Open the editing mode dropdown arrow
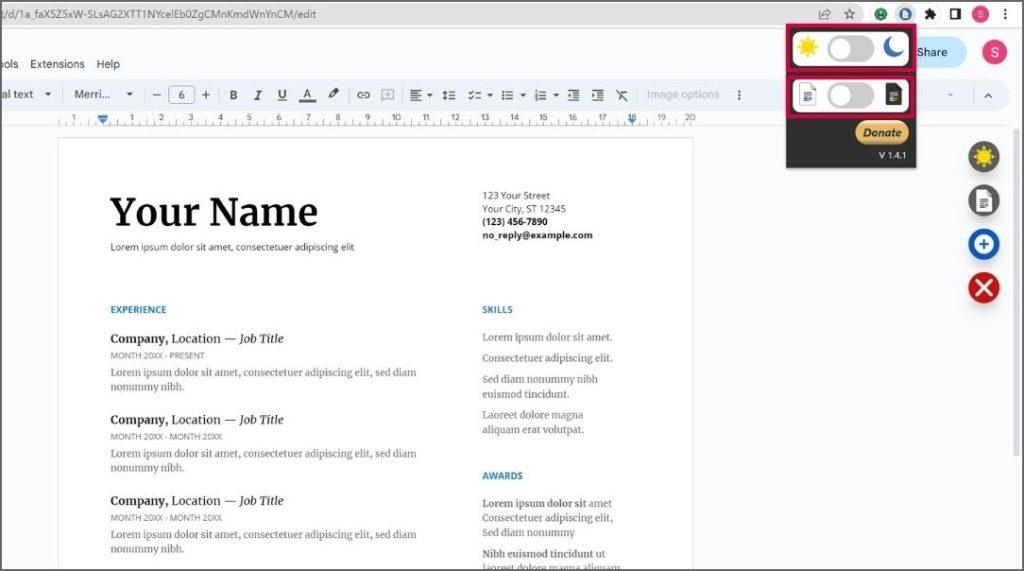This screenshot has height=571, width=1024. 950,95
